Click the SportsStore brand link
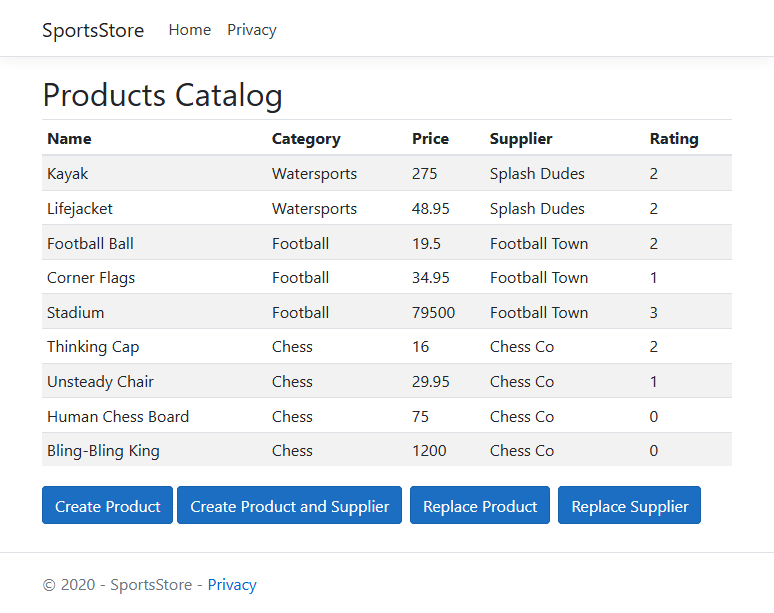Screen dimensions: 774x613 [x=93, y=30]
